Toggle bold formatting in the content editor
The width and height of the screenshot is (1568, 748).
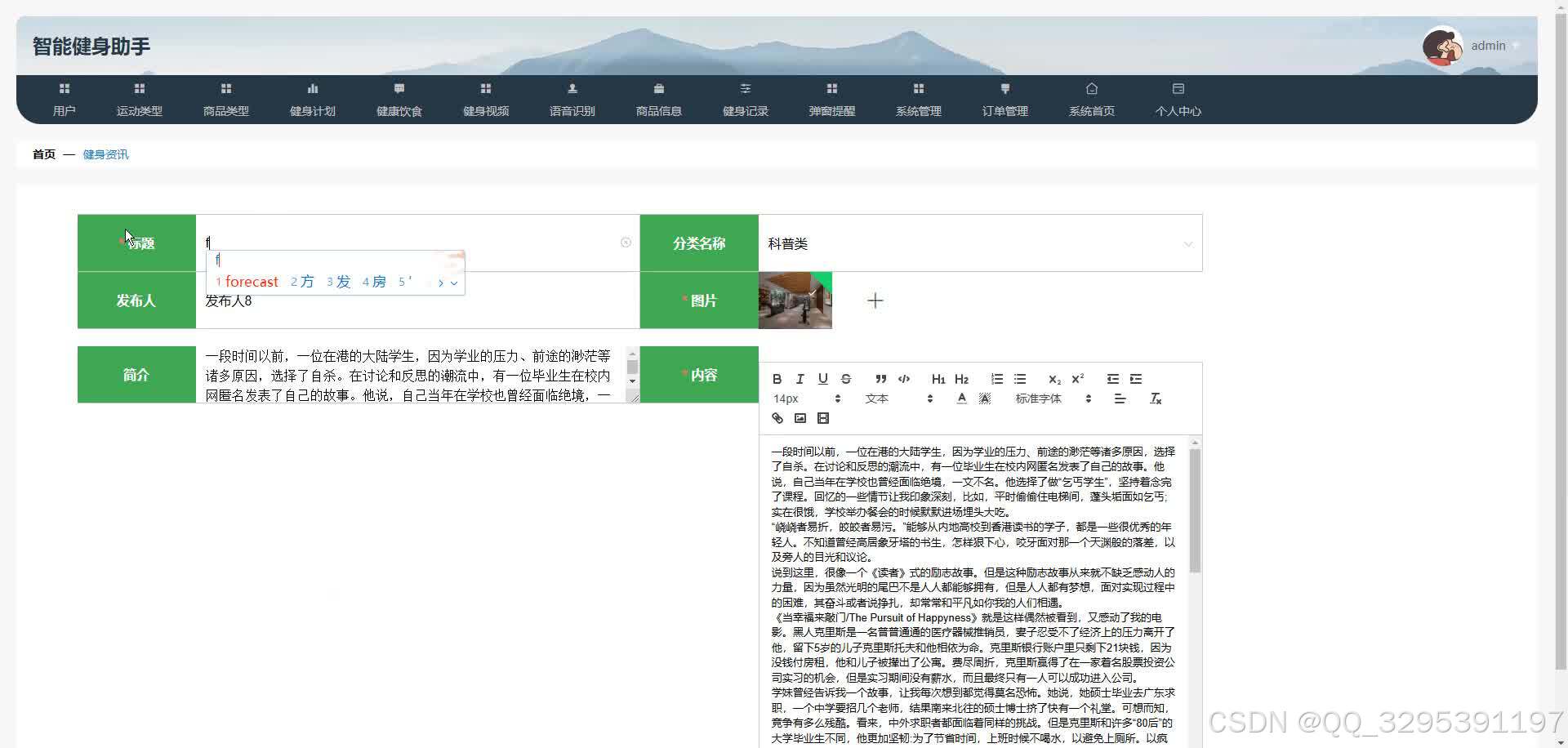(777, 378)
